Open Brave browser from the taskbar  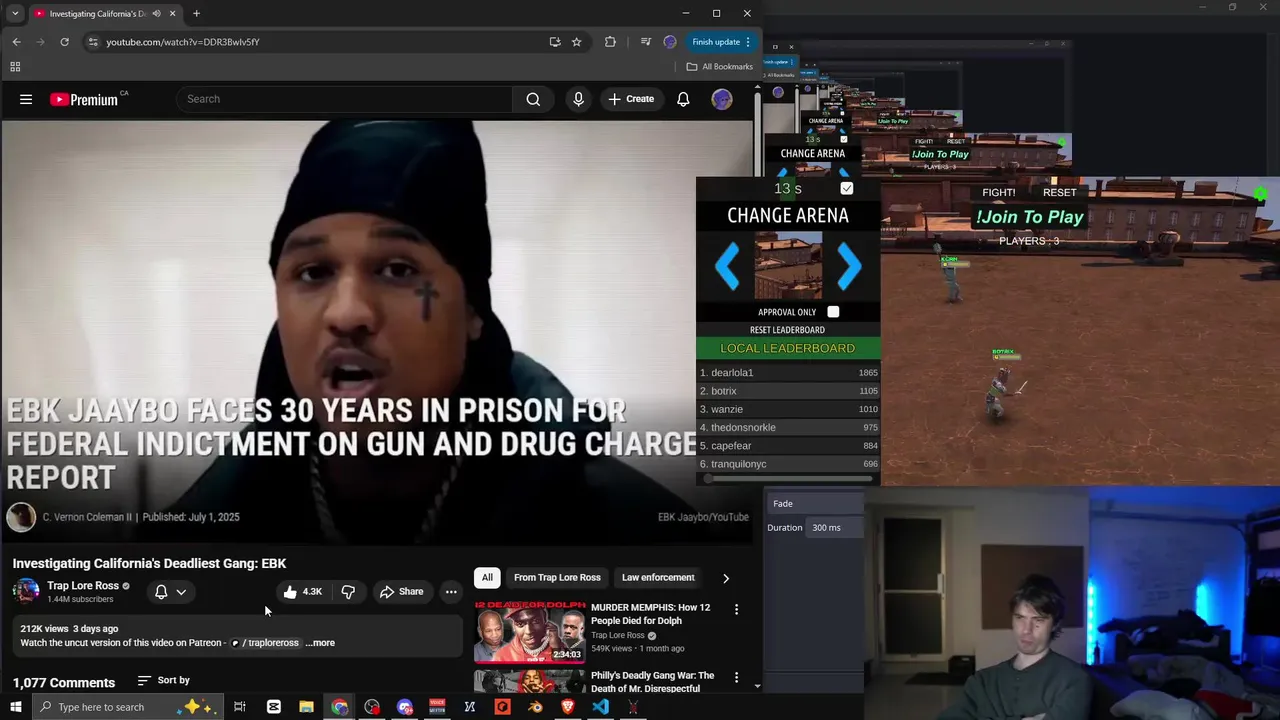point(568,707)
